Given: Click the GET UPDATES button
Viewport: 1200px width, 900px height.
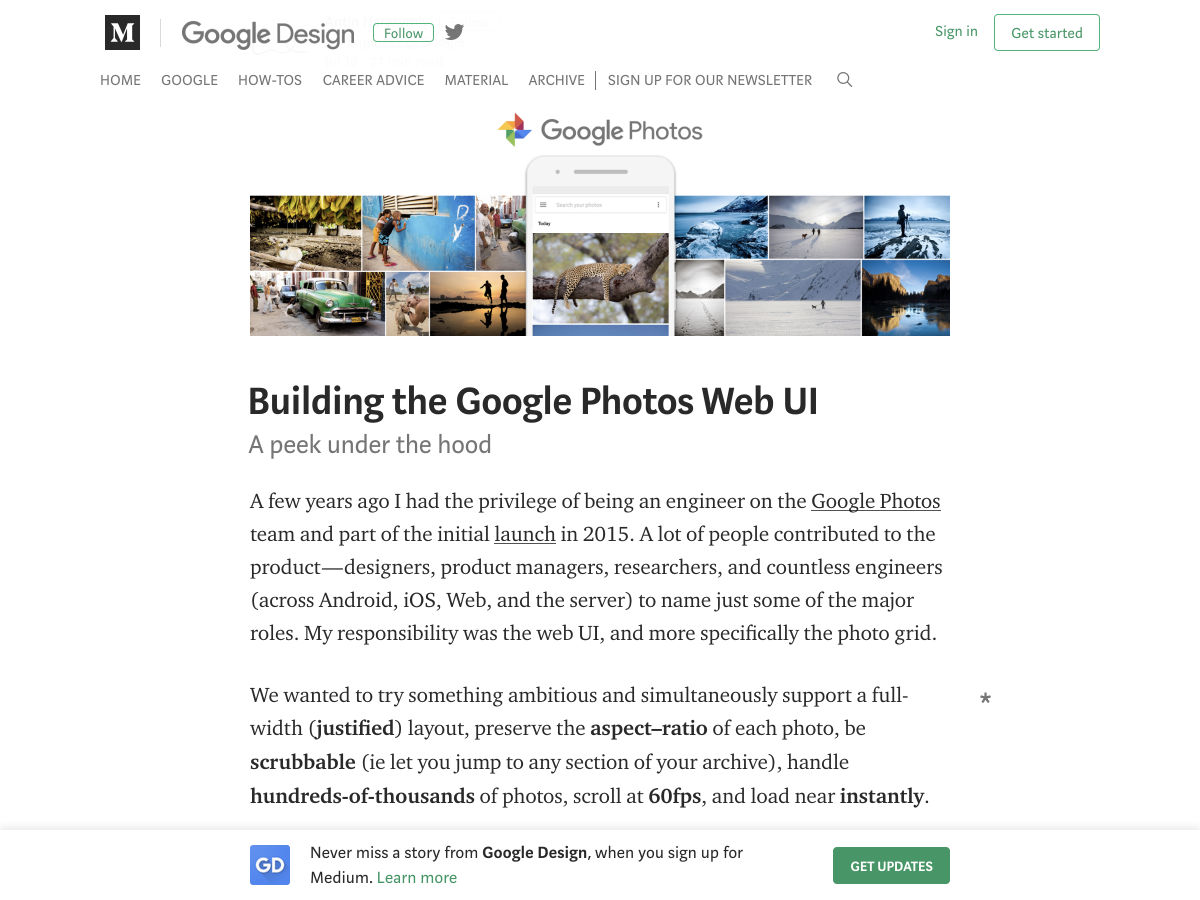Looking at the screenshot, I should click(x=891, y=866).
